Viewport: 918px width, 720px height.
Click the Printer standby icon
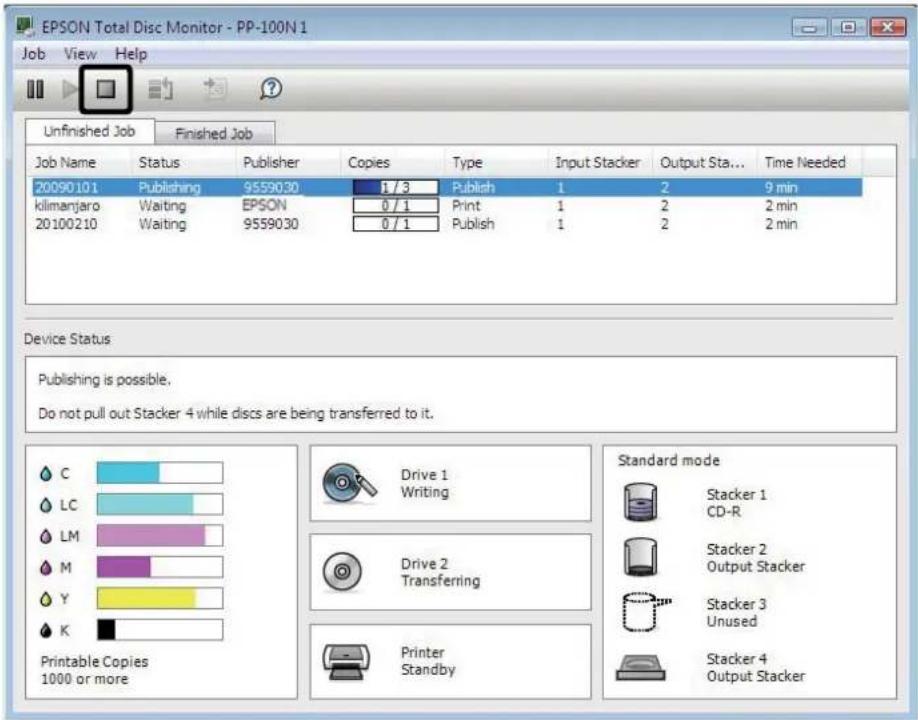pyautogui.click(x=346, y=662)
